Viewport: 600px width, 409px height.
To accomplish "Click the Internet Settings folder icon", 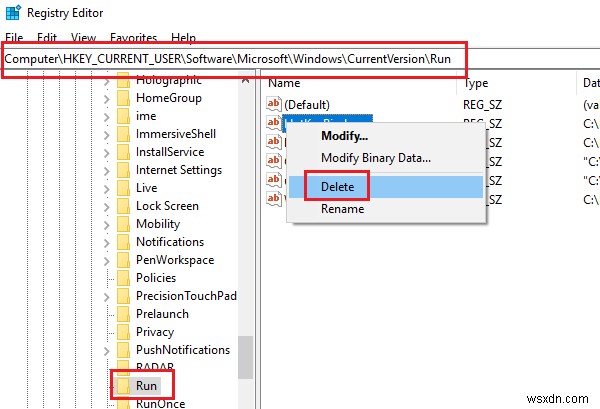I will tap(123, 170).
